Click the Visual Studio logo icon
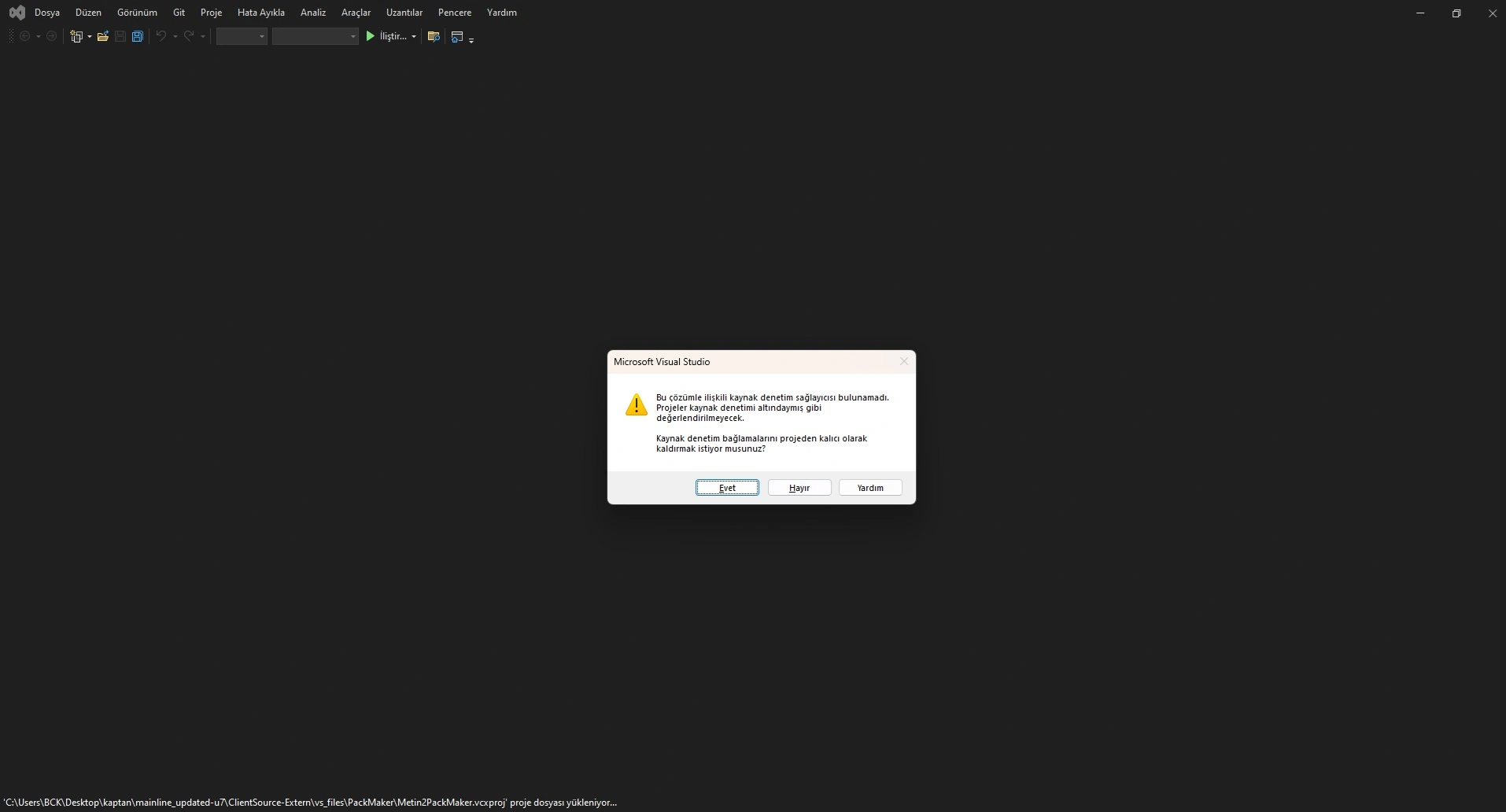1506x812 pixels. (x=17, y=13)
